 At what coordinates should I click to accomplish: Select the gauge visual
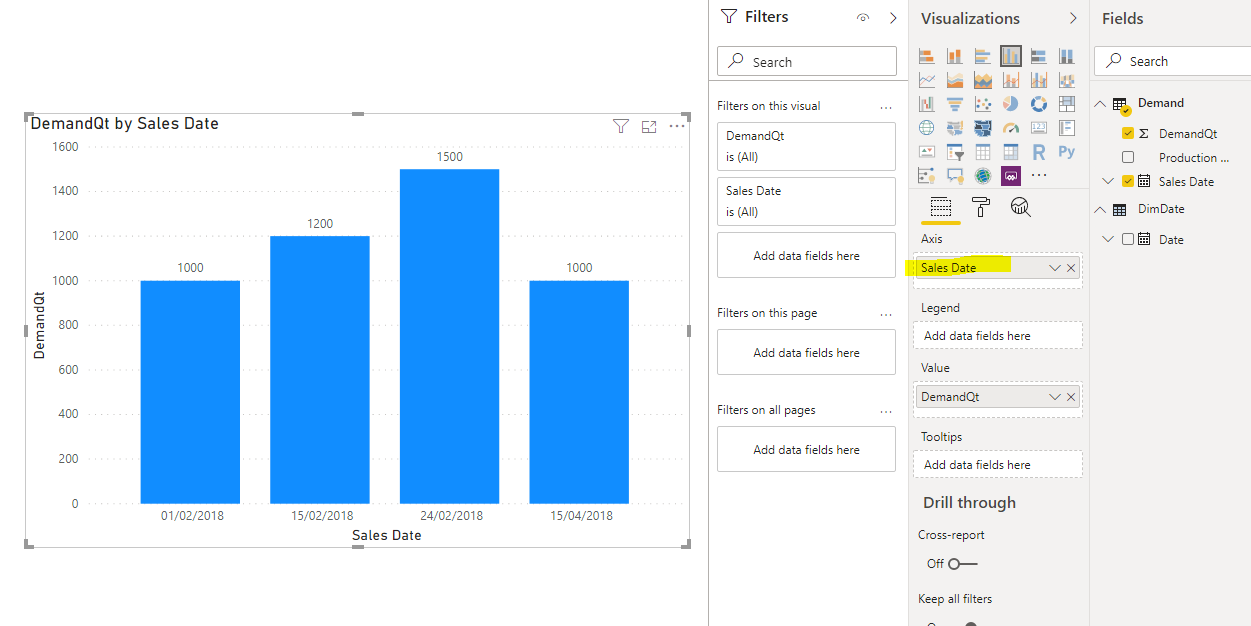click(x=1011, y=127)
